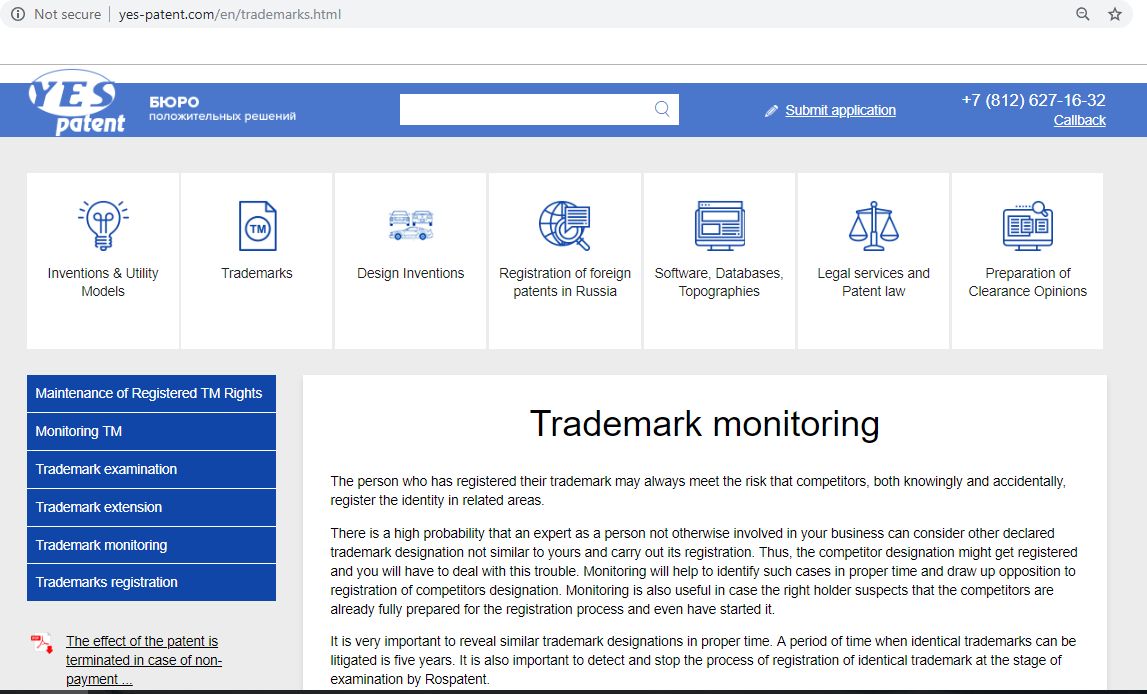Click the Design Inventions card label
This screenshot has width=1147, height=694.
point(410,274)
